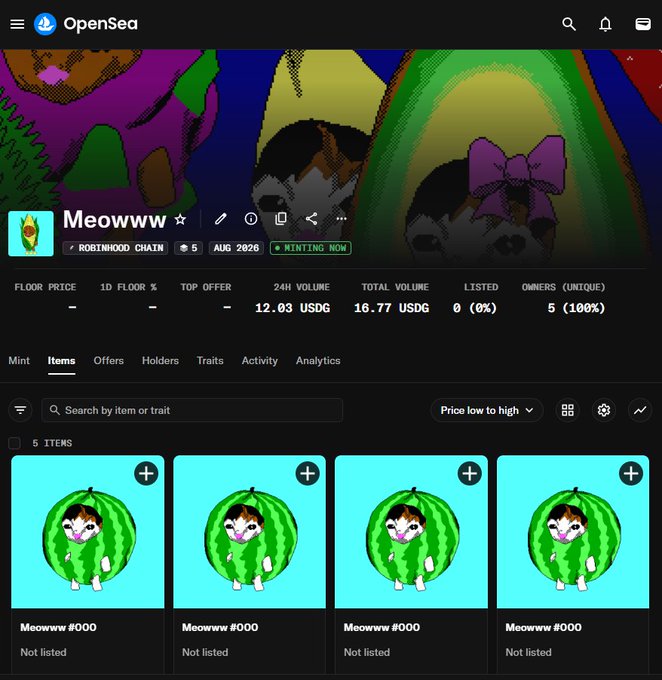Copy collection link icon
662x680 pixels.
(281, 219)
